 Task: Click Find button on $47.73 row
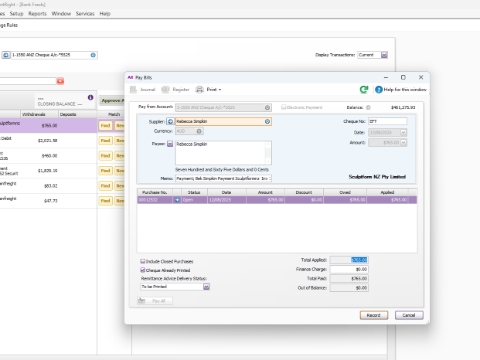click(105, 201)
